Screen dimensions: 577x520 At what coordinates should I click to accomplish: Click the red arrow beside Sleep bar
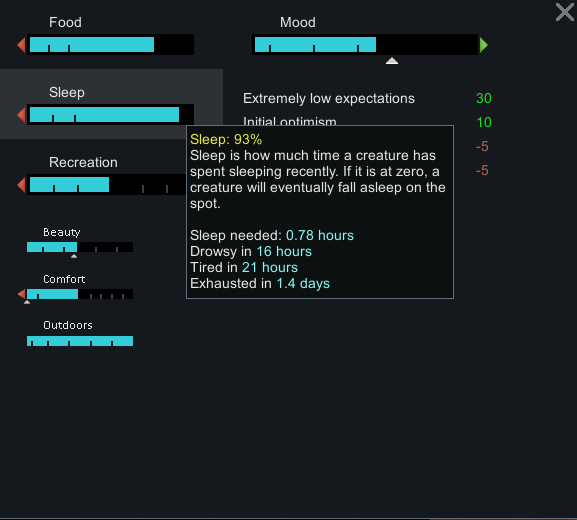(21, 115)
